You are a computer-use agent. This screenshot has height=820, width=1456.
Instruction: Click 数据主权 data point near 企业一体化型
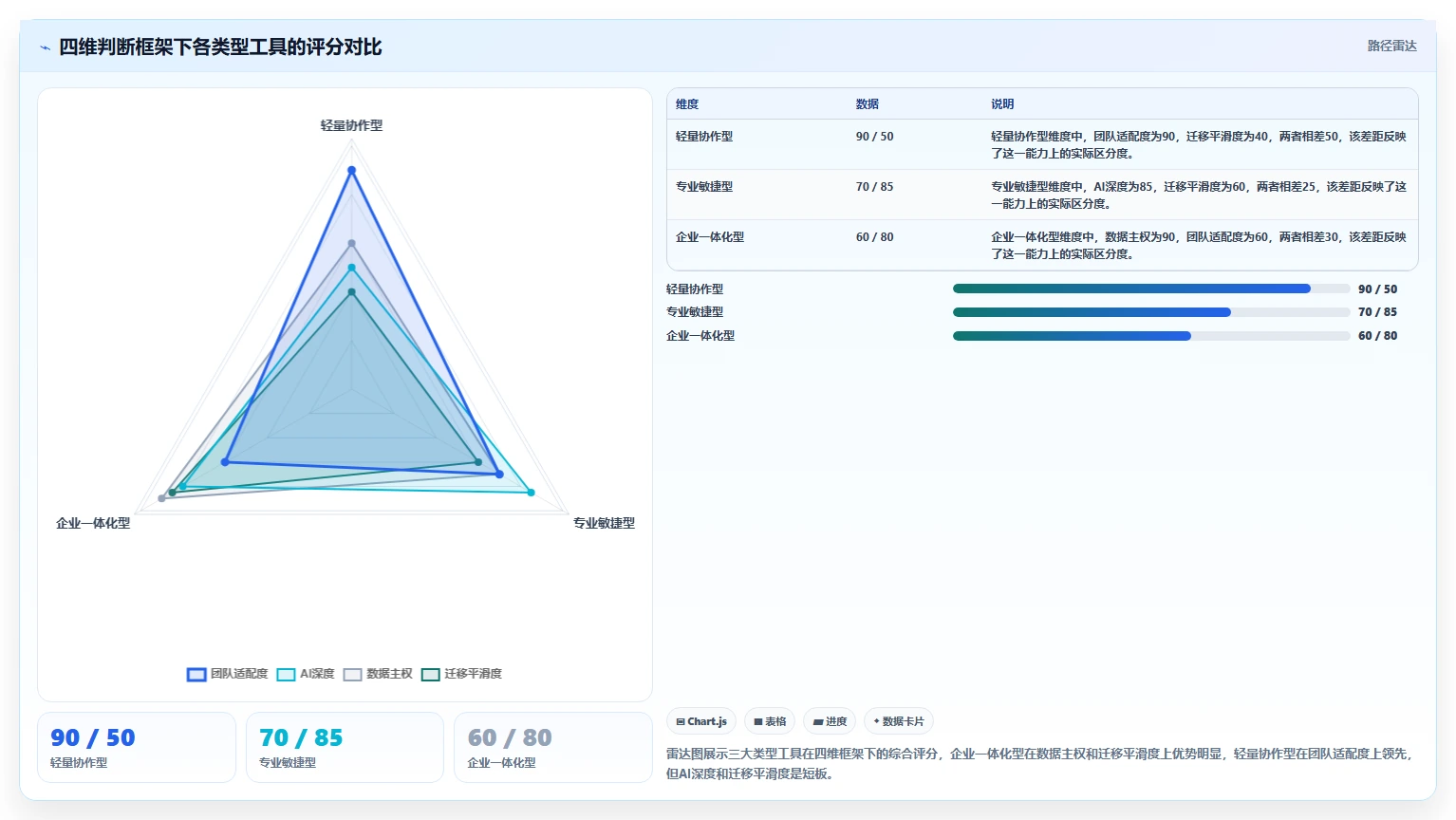tap(161, 498)
